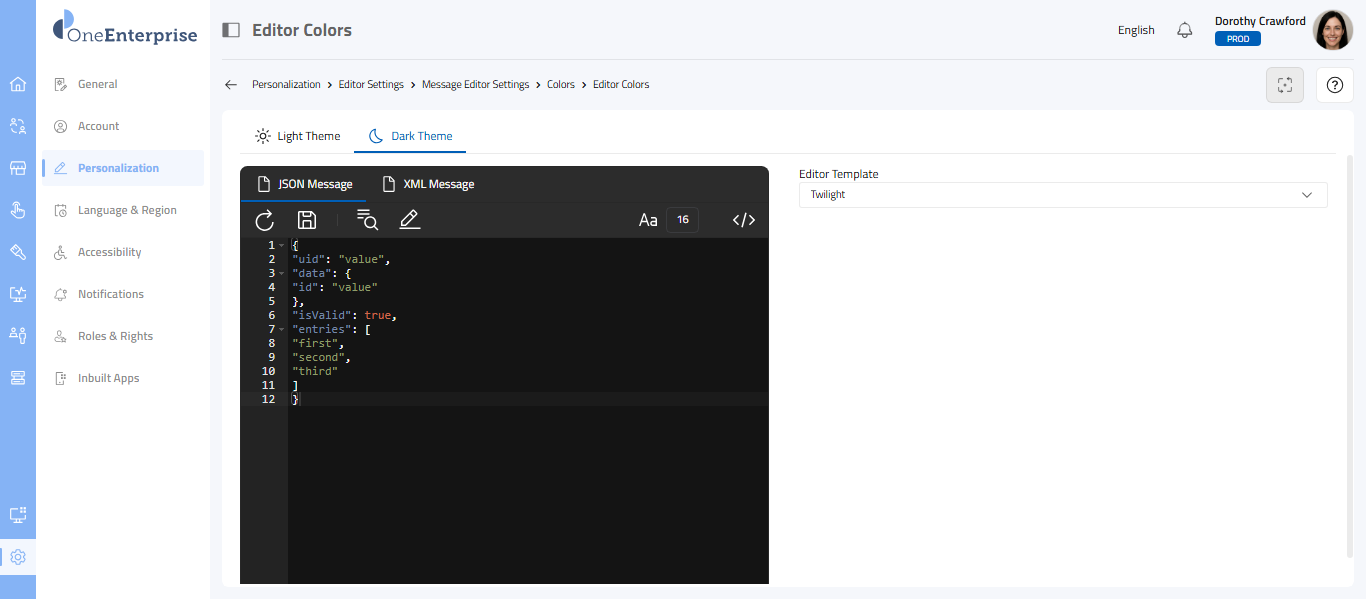Open the Editor Template Twilight dropdown
1366x599 pixels.
point(1062,195)
